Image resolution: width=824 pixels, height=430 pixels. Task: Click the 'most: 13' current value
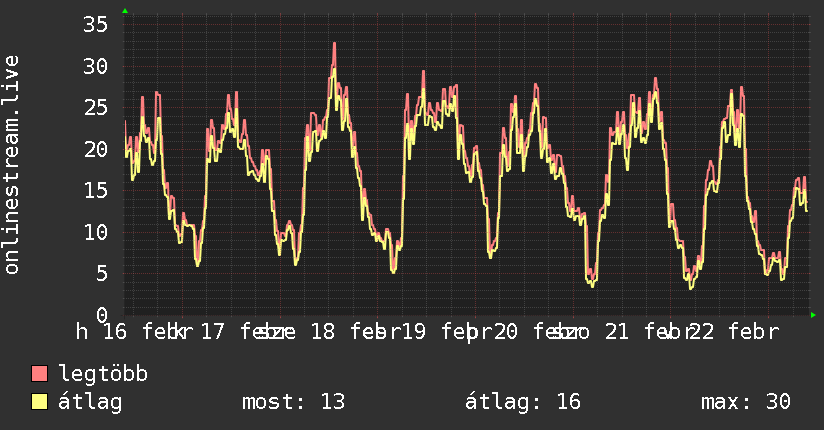click(293, 402)
